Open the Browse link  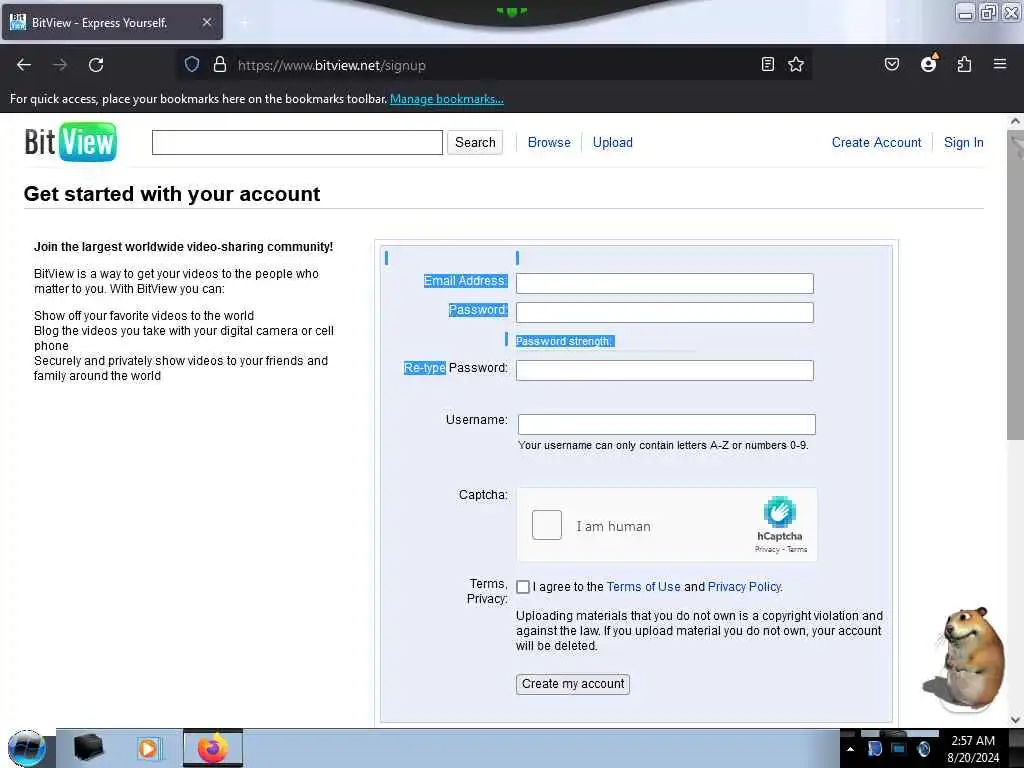(549, 142)
